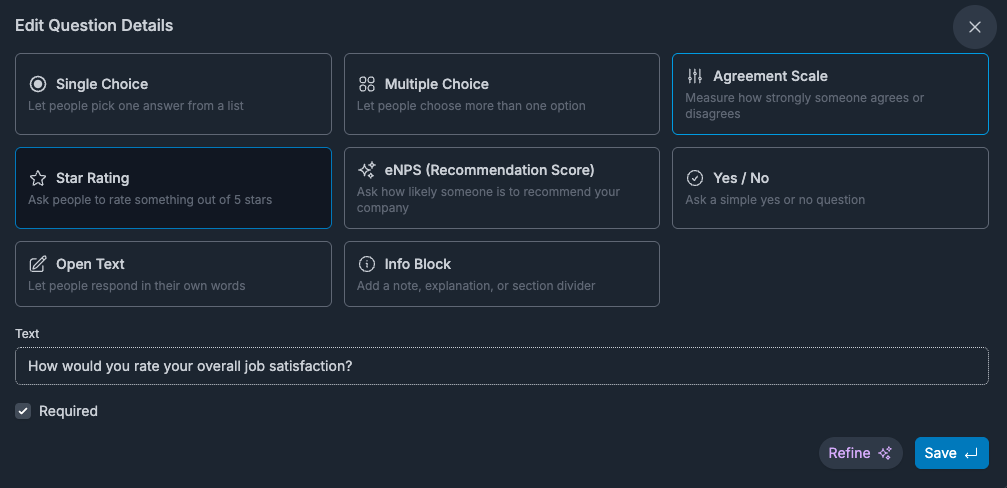Click the Agreement Scale sliders icon
Image resolution: width=1007 pixels, height=488 pixels.
click(x=695, y=76)
